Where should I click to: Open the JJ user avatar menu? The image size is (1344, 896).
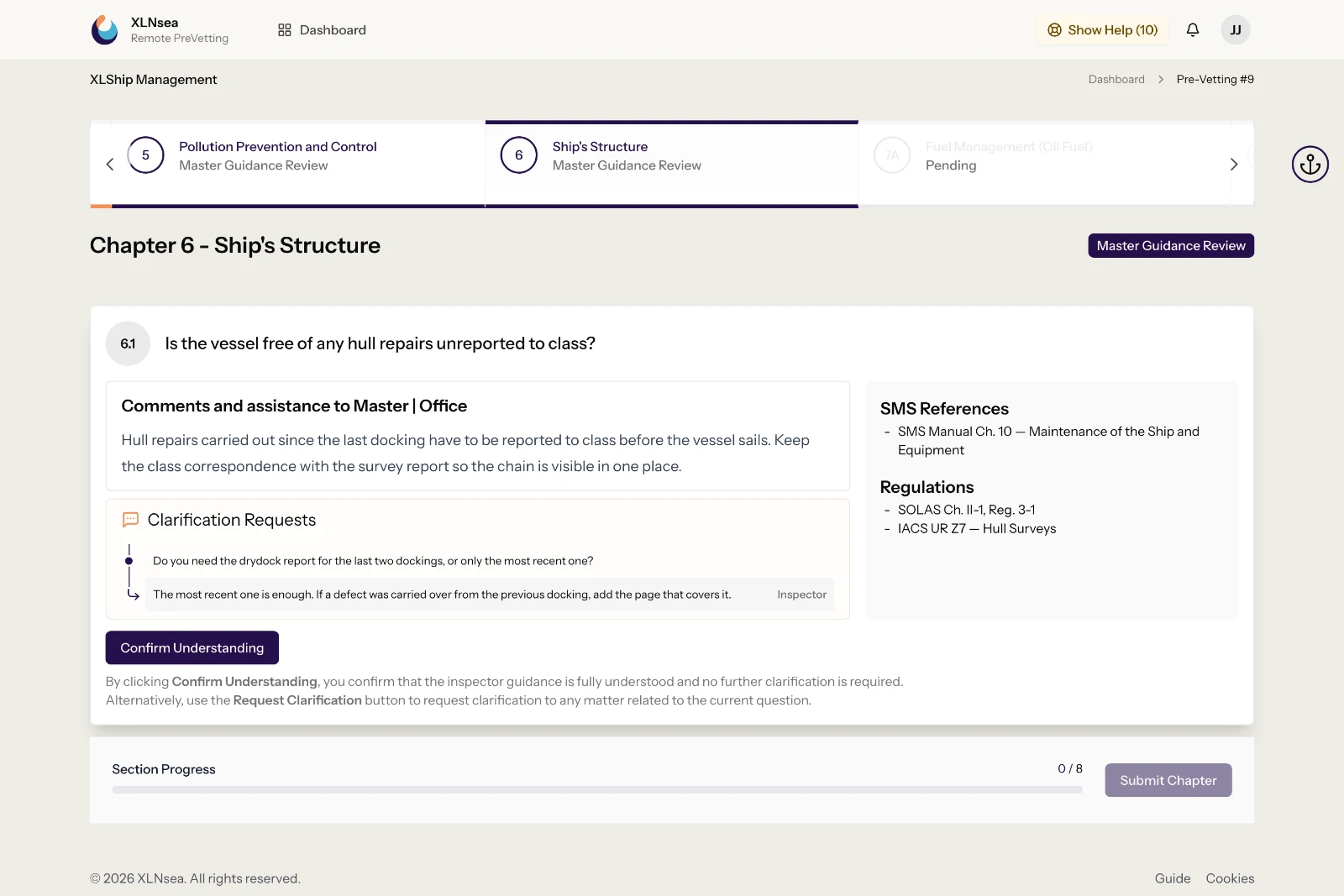coord(1236,30)
